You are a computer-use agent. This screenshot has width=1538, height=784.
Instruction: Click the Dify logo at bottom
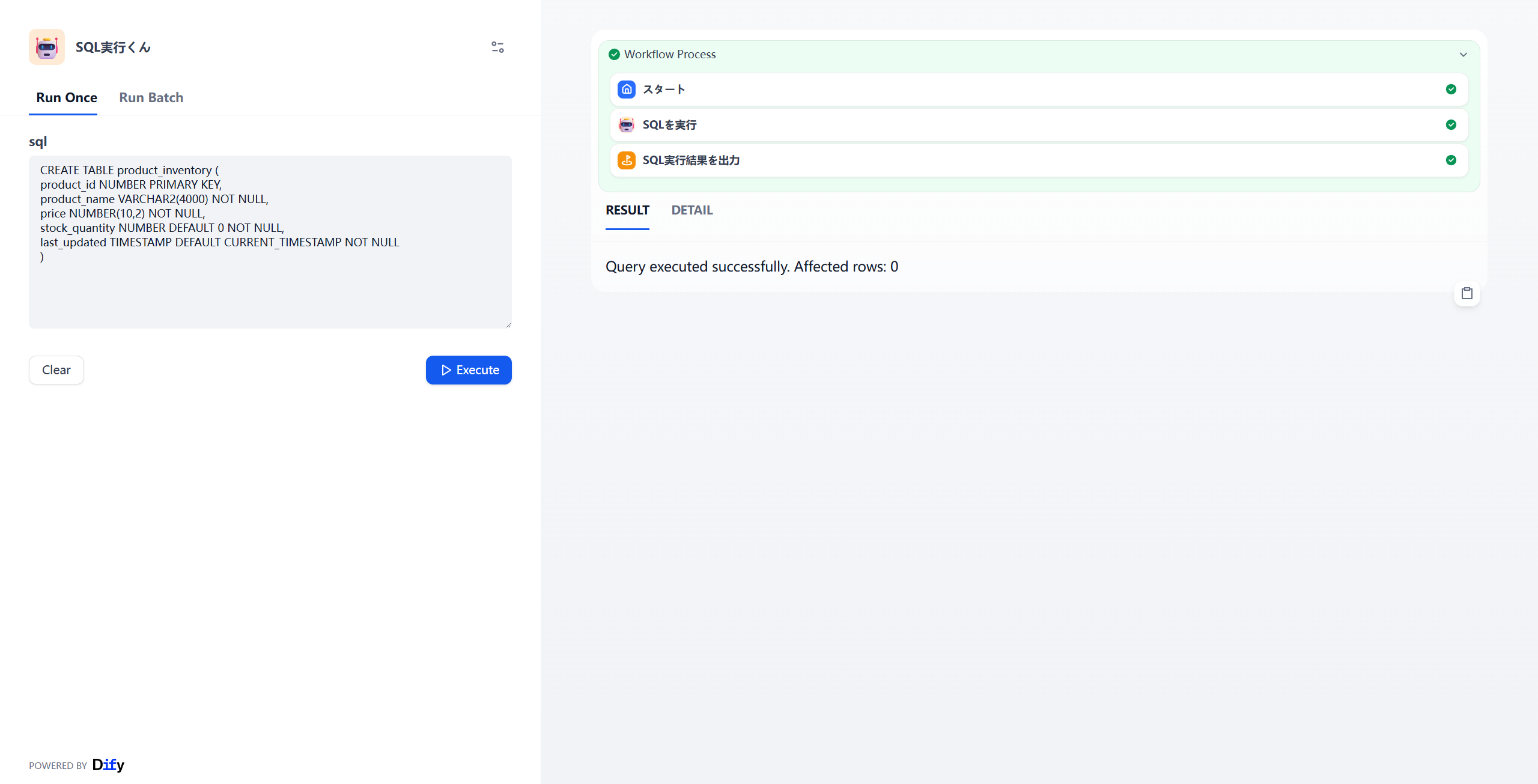click(x=108, y=765)
